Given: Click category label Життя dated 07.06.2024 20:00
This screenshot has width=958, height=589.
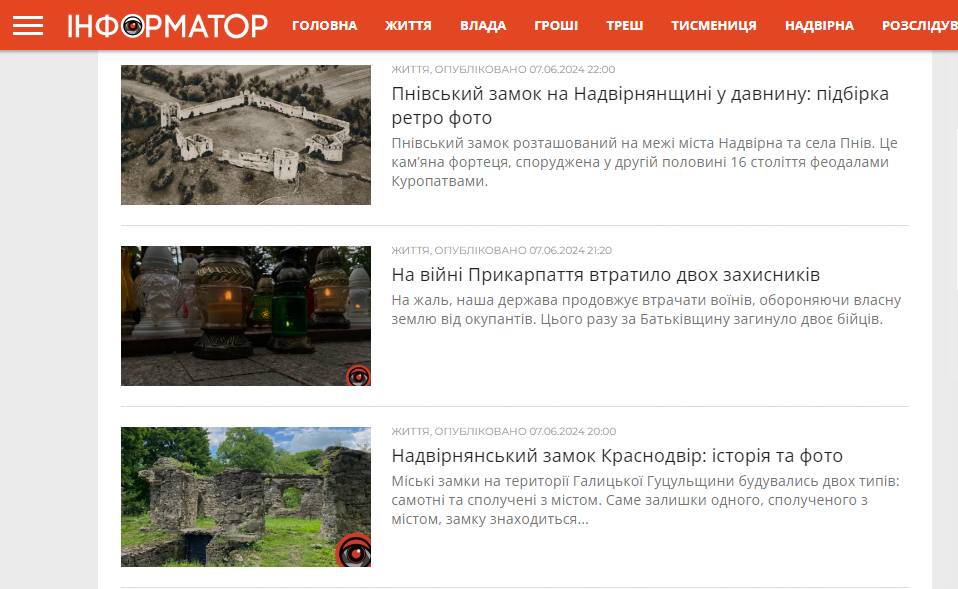Looking at the screenshot, I should click(x=411, y=431).
